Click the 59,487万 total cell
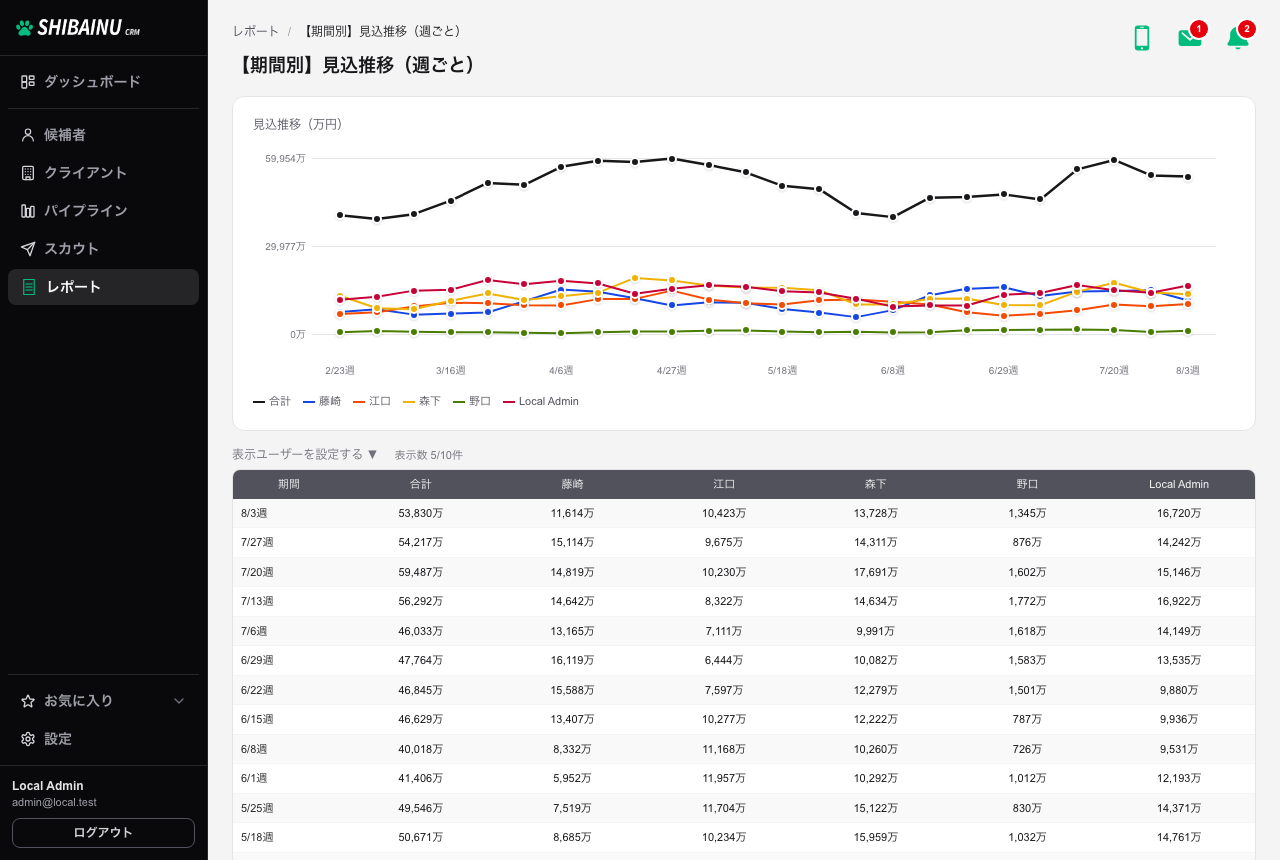The width and height of the screenshot is (1280, 860). click(x=421, y=572)
